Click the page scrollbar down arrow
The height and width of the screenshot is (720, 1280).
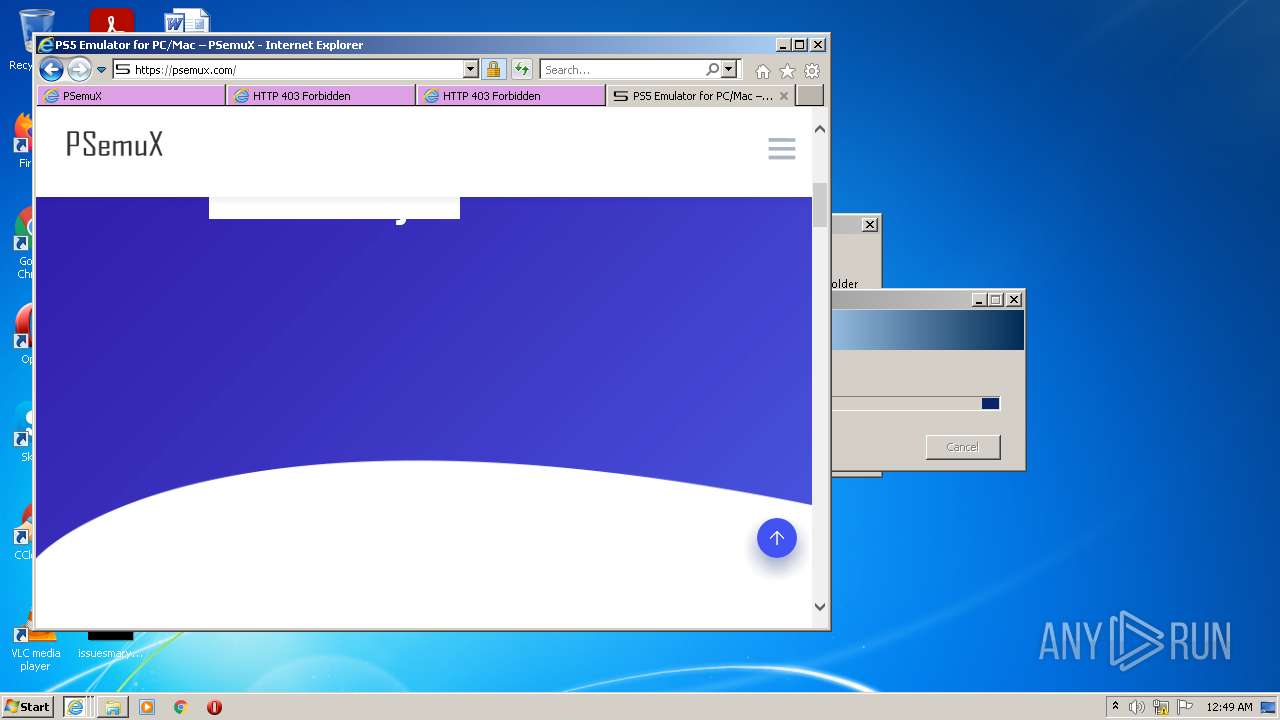pos(820,606)
